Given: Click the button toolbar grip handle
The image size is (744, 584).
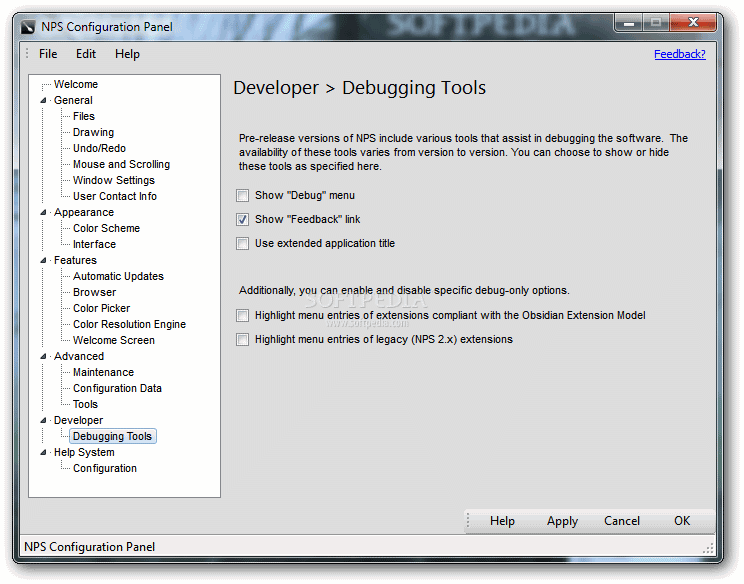Looking at the screenshot, I should coord(468,520).
